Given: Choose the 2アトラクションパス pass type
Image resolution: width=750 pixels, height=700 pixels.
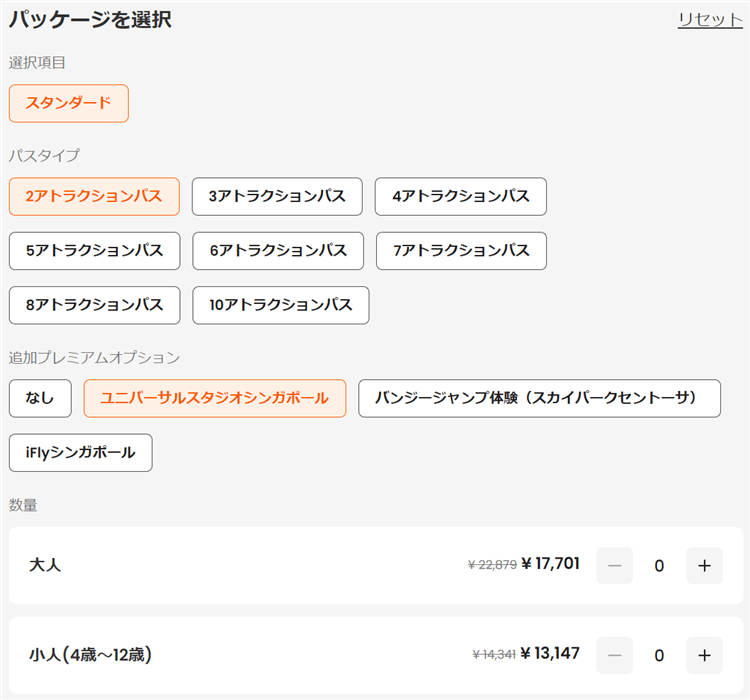Looking at the screenshot, I should tap(94, 196).
